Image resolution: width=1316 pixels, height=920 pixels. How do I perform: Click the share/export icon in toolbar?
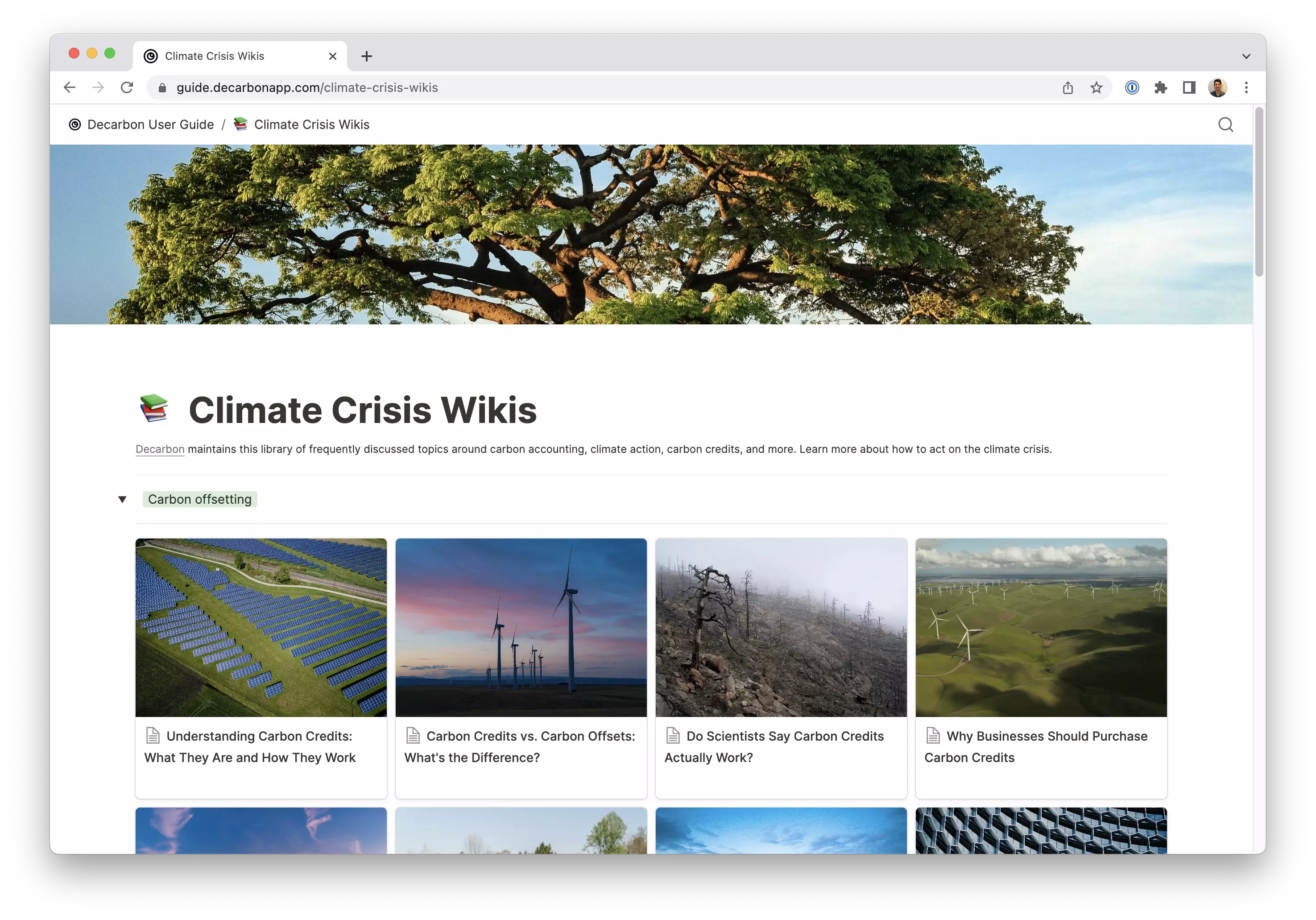(1068, 88)
